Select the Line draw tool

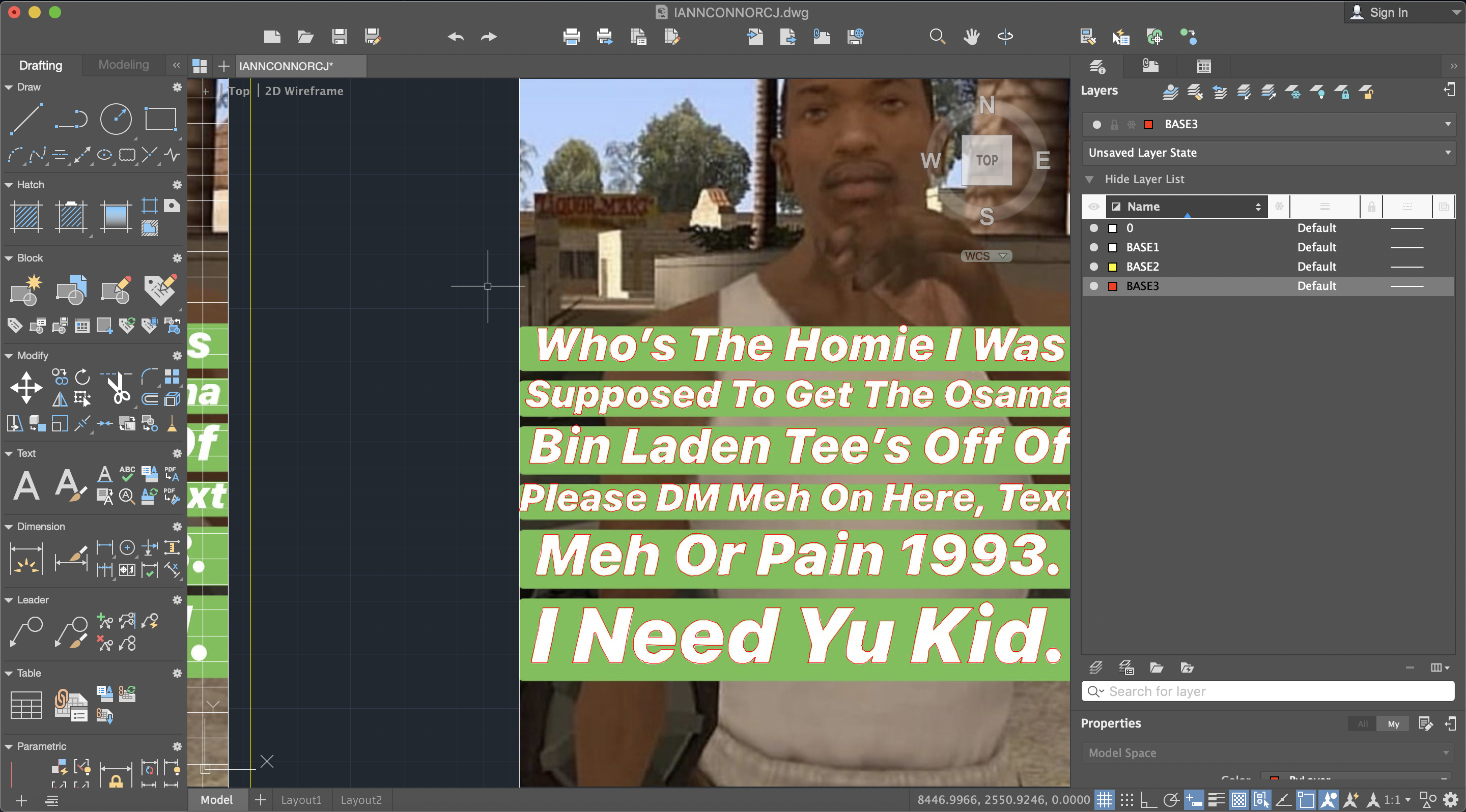pyautogui.click(x=26, y=120)
